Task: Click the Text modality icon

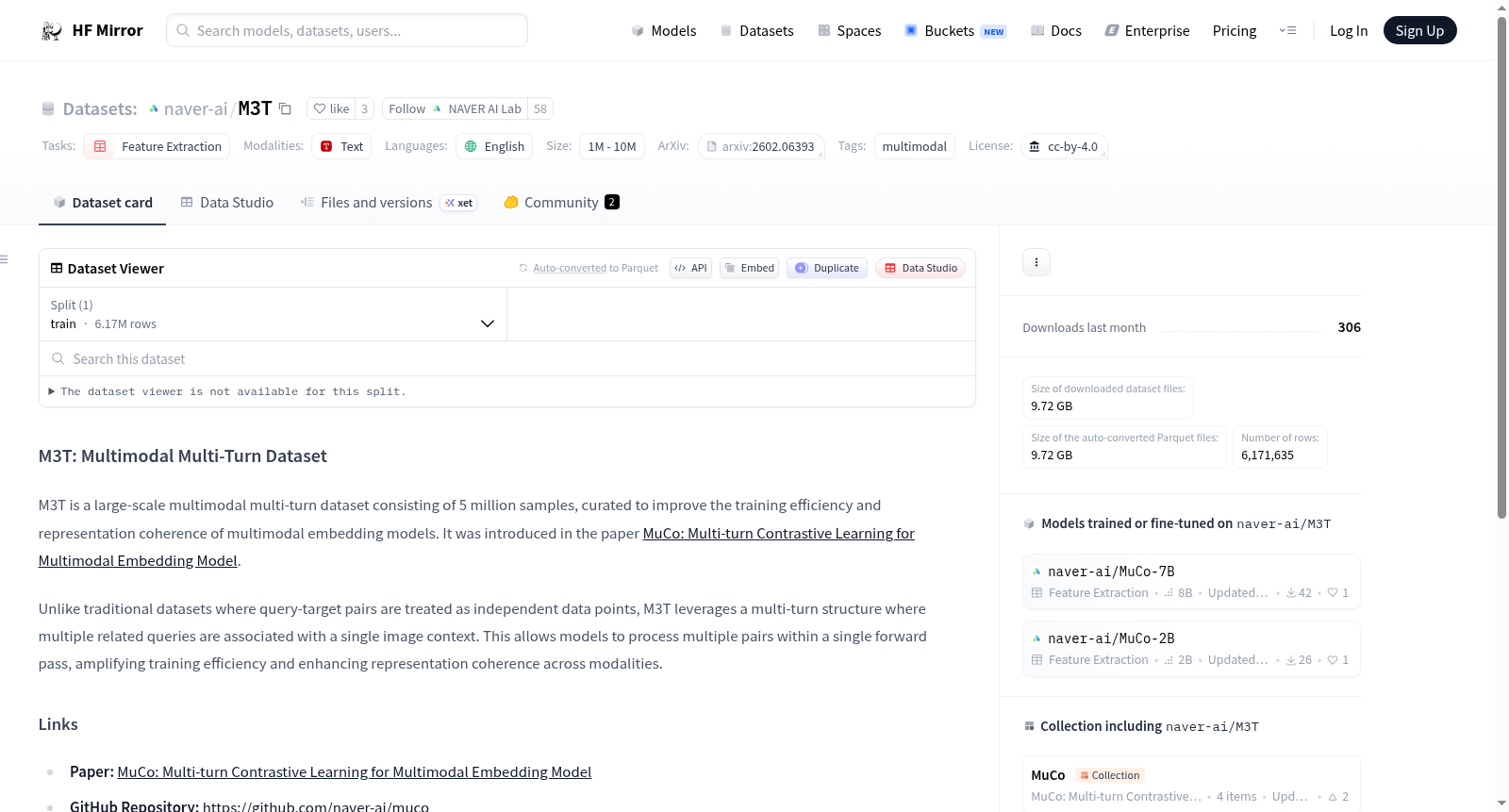Action: (326, 146)
